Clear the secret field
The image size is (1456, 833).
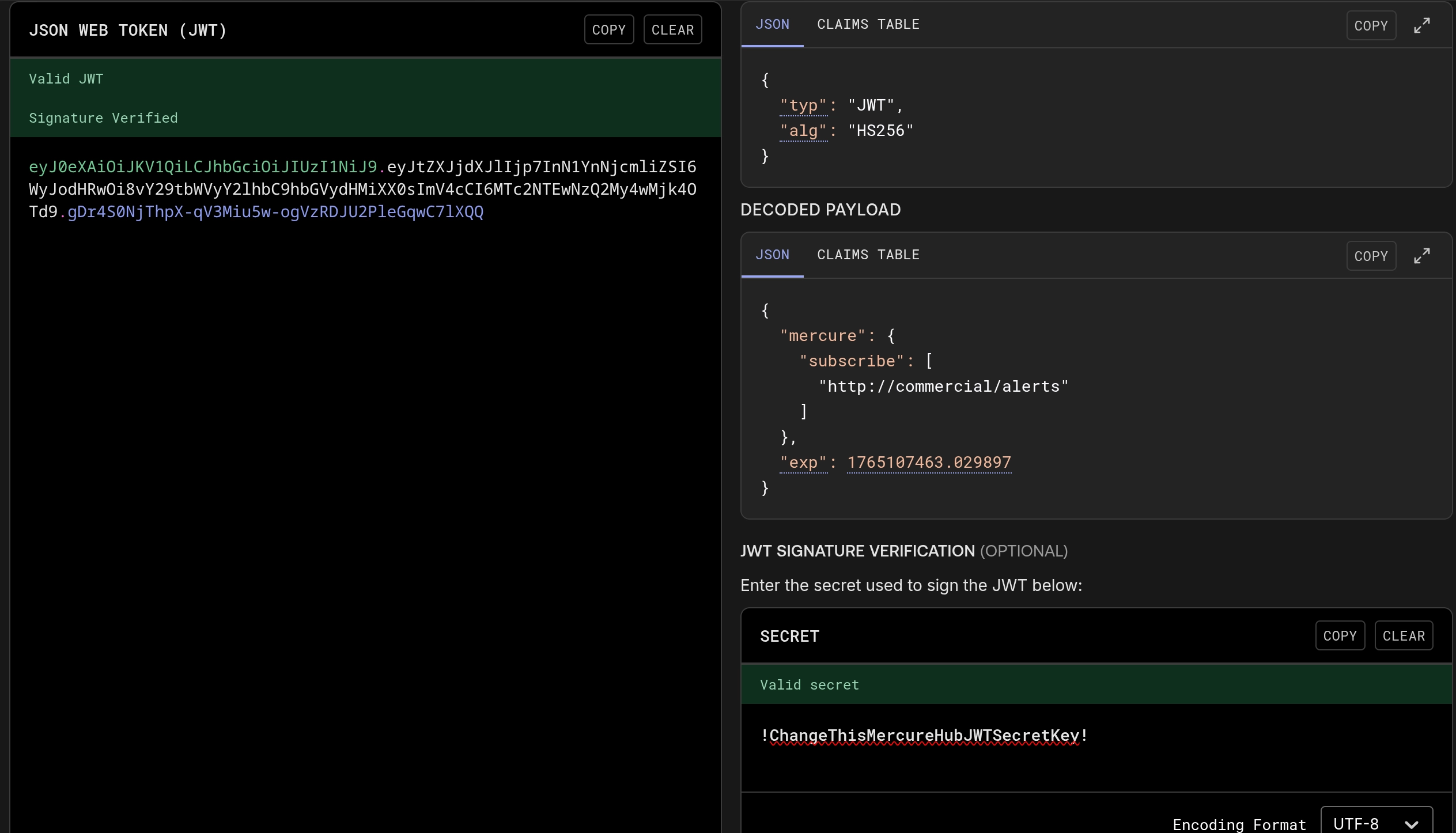pyautogui.click(x=1403, y=636)
